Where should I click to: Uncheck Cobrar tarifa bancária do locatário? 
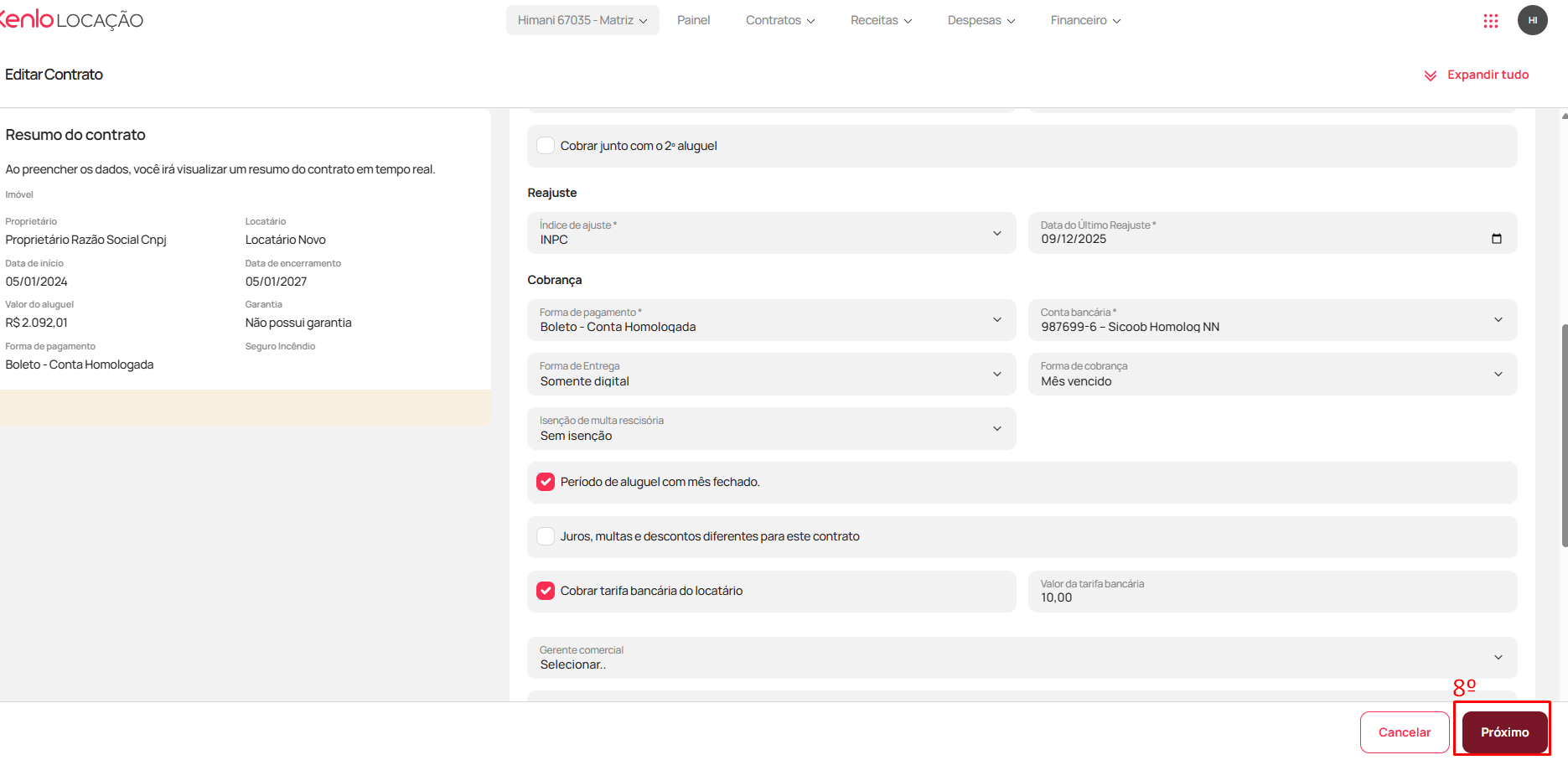pyautogui.click(x=546, y=591)
